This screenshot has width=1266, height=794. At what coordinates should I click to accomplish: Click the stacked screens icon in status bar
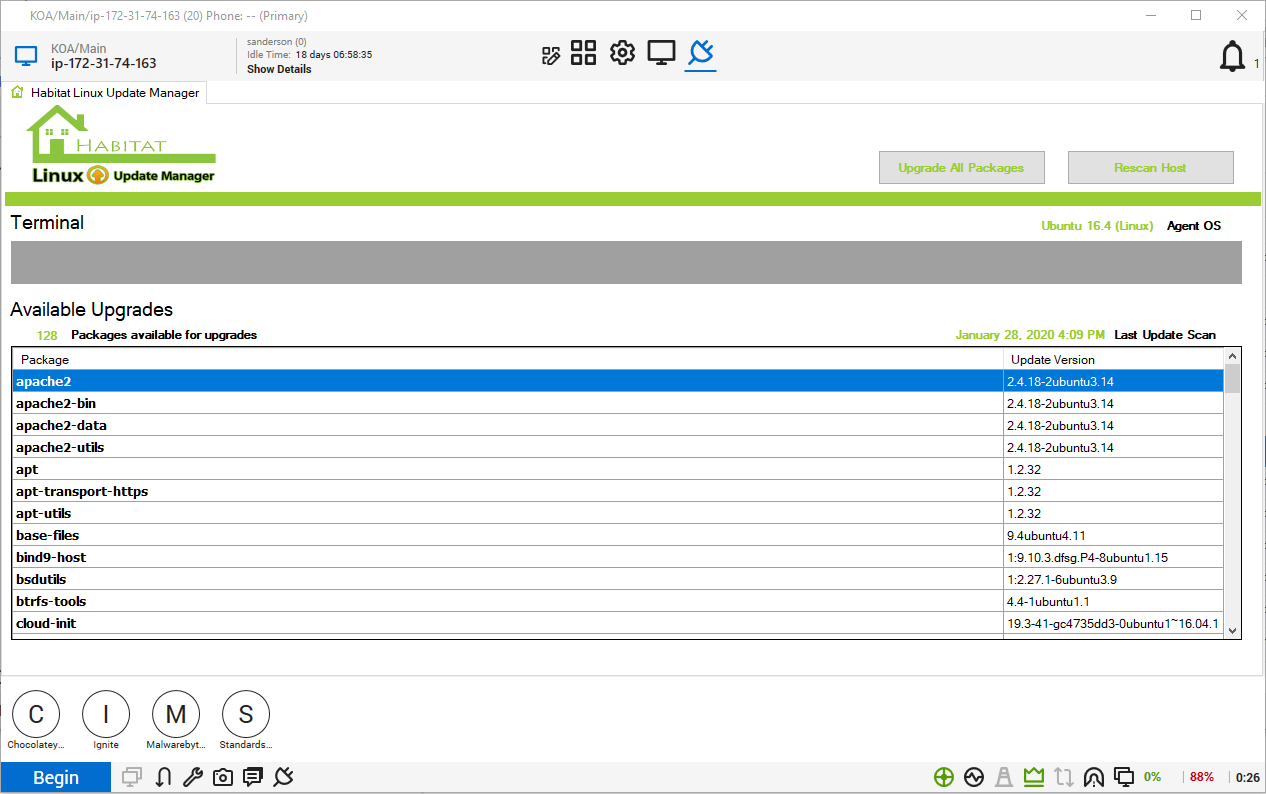[x=1124, y=777]
